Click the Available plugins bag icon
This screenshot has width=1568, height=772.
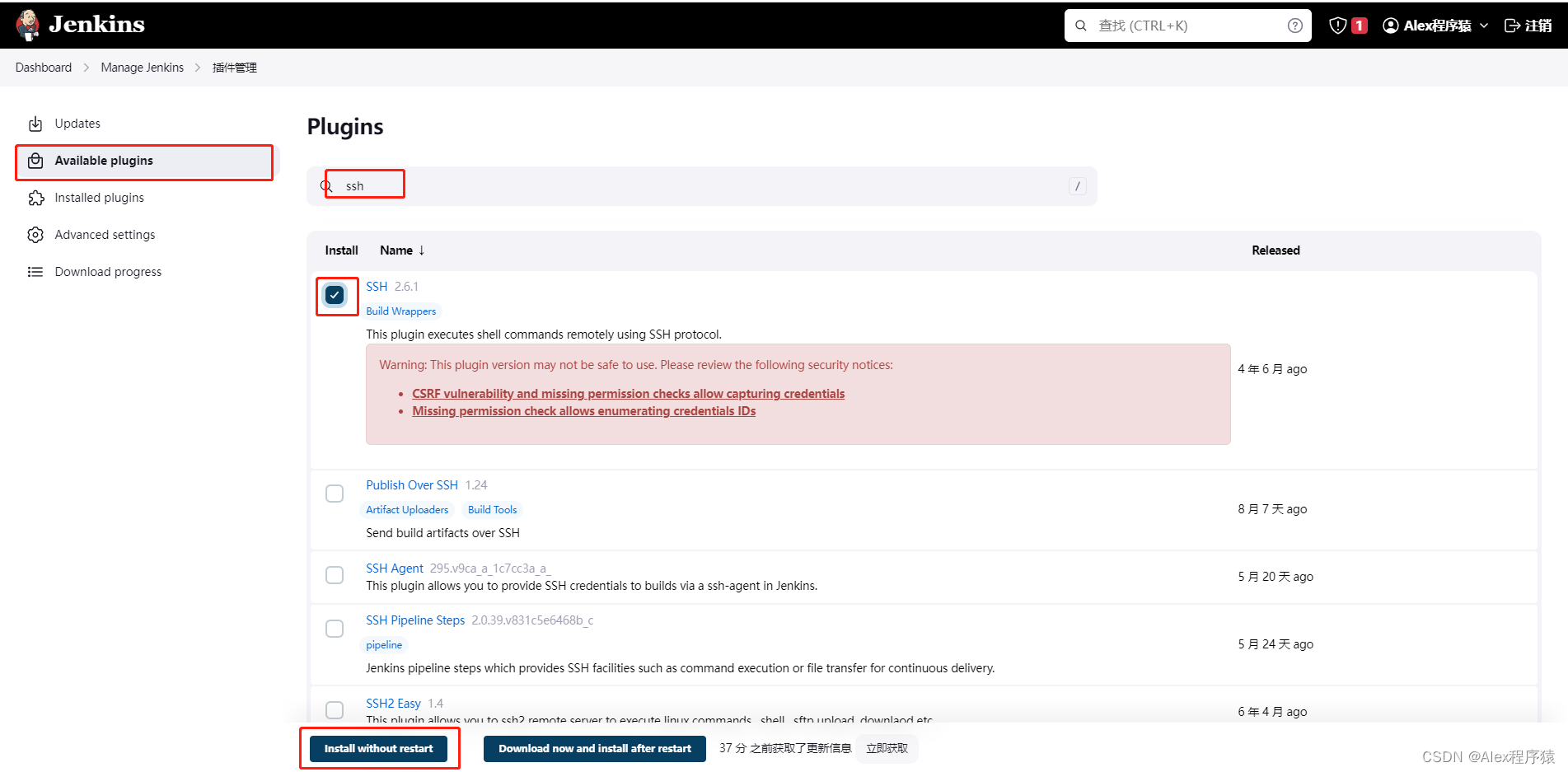pos(35,161)
